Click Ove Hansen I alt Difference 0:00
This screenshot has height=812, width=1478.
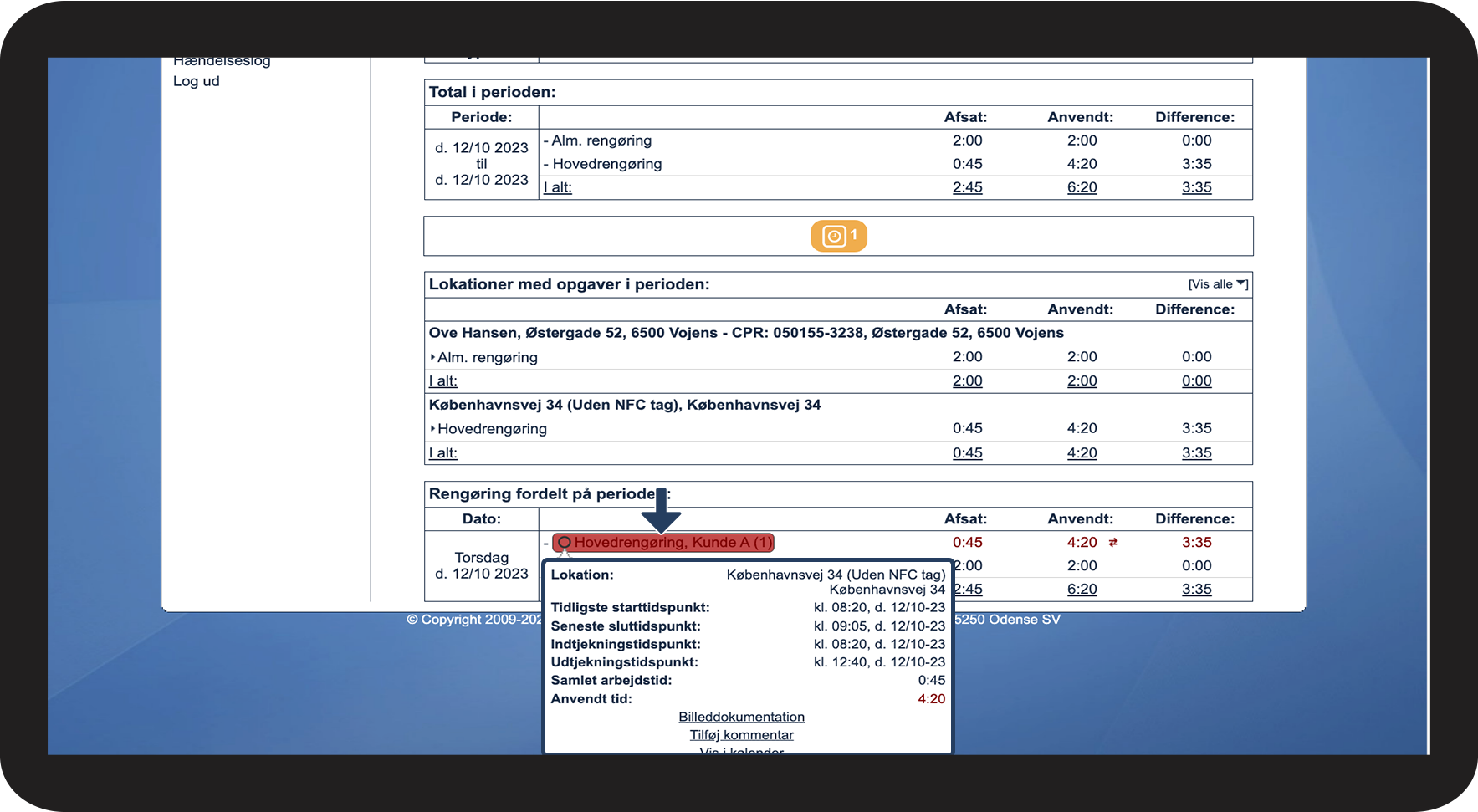[x=1197, y=380]
